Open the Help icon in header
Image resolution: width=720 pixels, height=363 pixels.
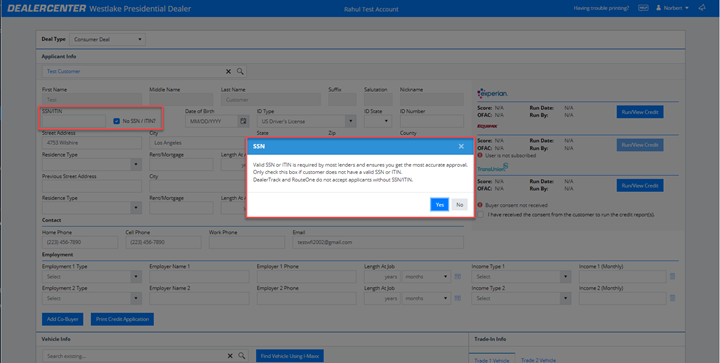click(643, 8)
